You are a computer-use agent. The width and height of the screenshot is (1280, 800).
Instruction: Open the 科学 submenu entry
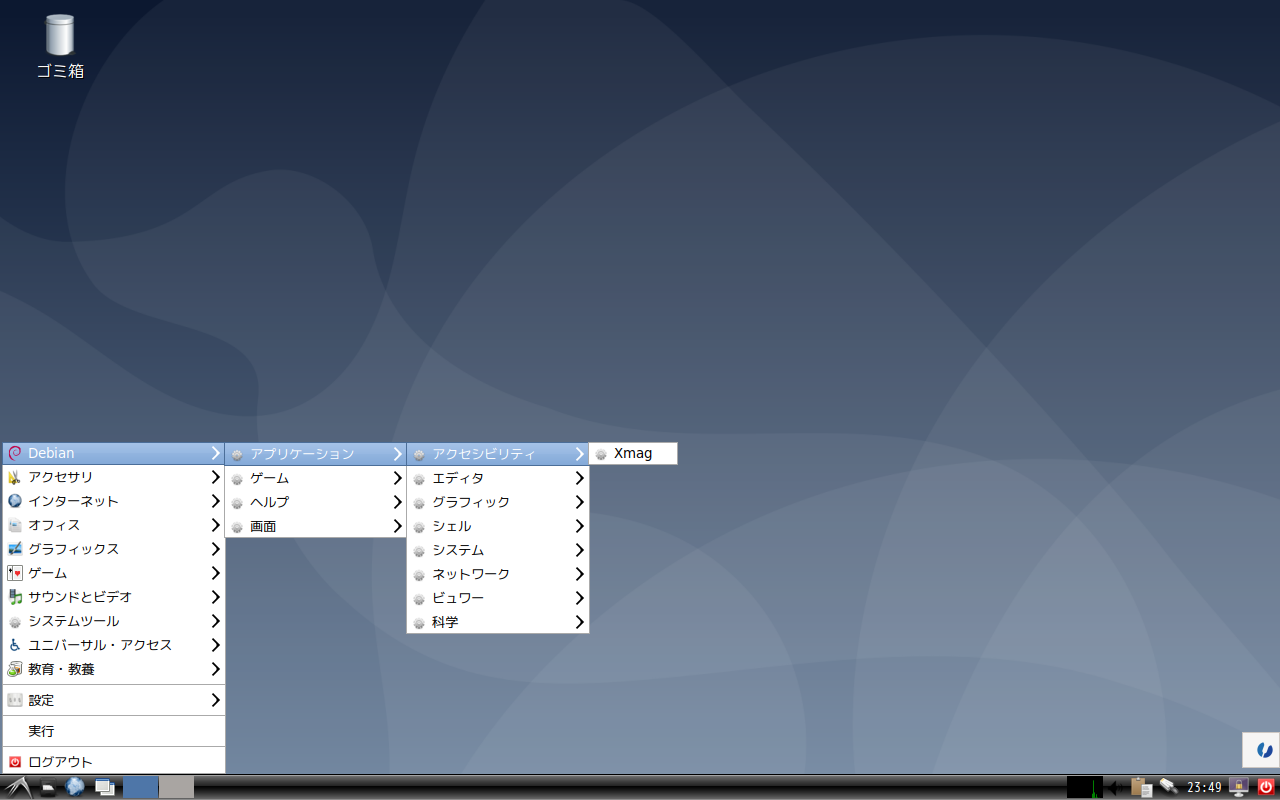(x=498, y=623)
